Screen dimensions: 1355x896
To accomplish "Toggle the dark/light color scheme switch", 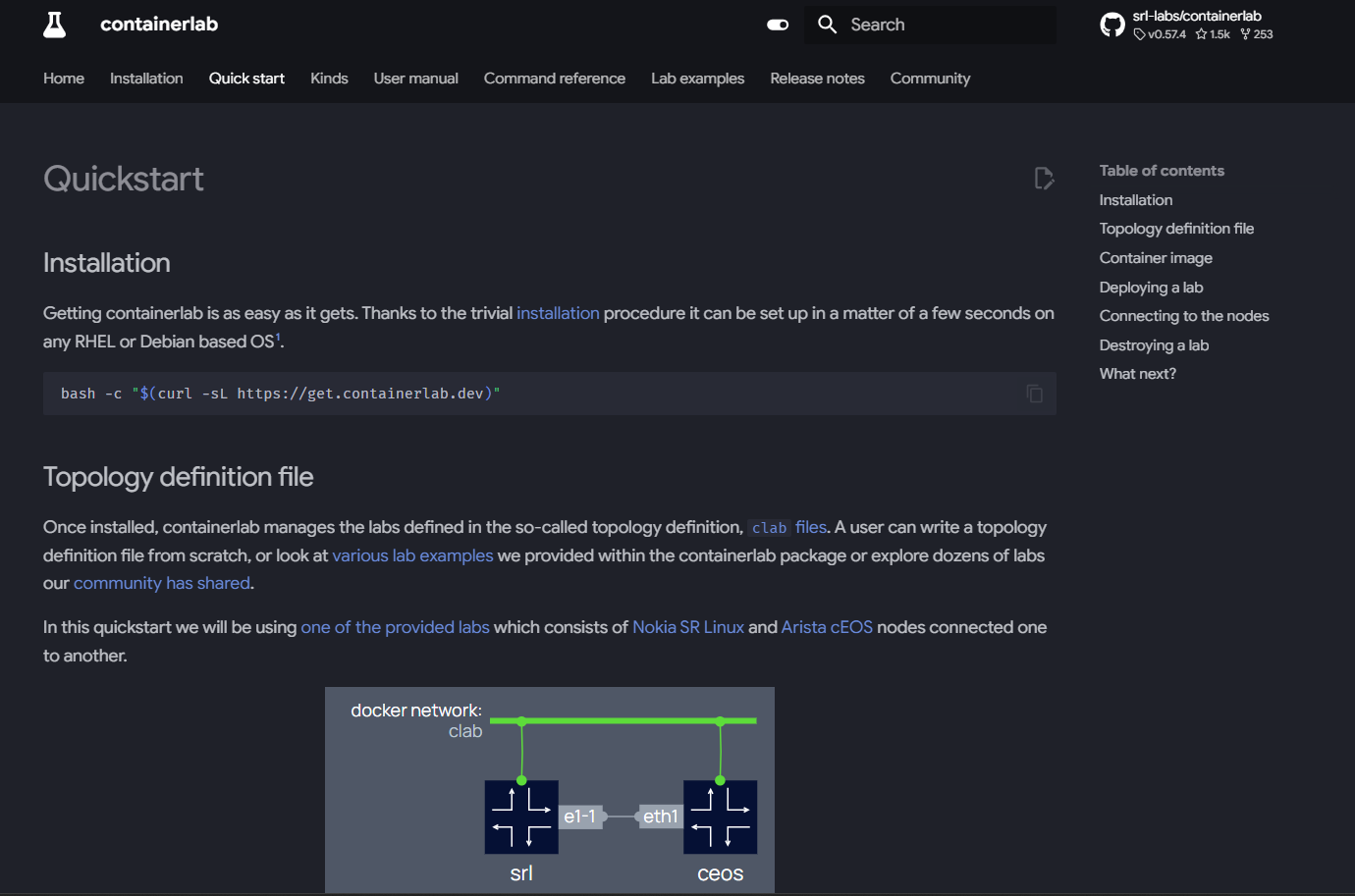I will click(x=778, y=25).
